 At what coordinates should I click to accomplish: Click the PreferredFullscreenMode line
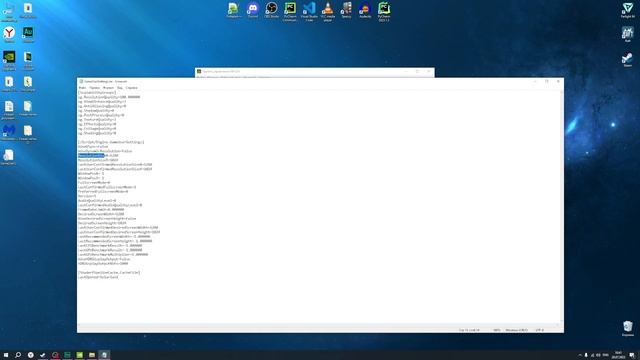coord(103,191)
